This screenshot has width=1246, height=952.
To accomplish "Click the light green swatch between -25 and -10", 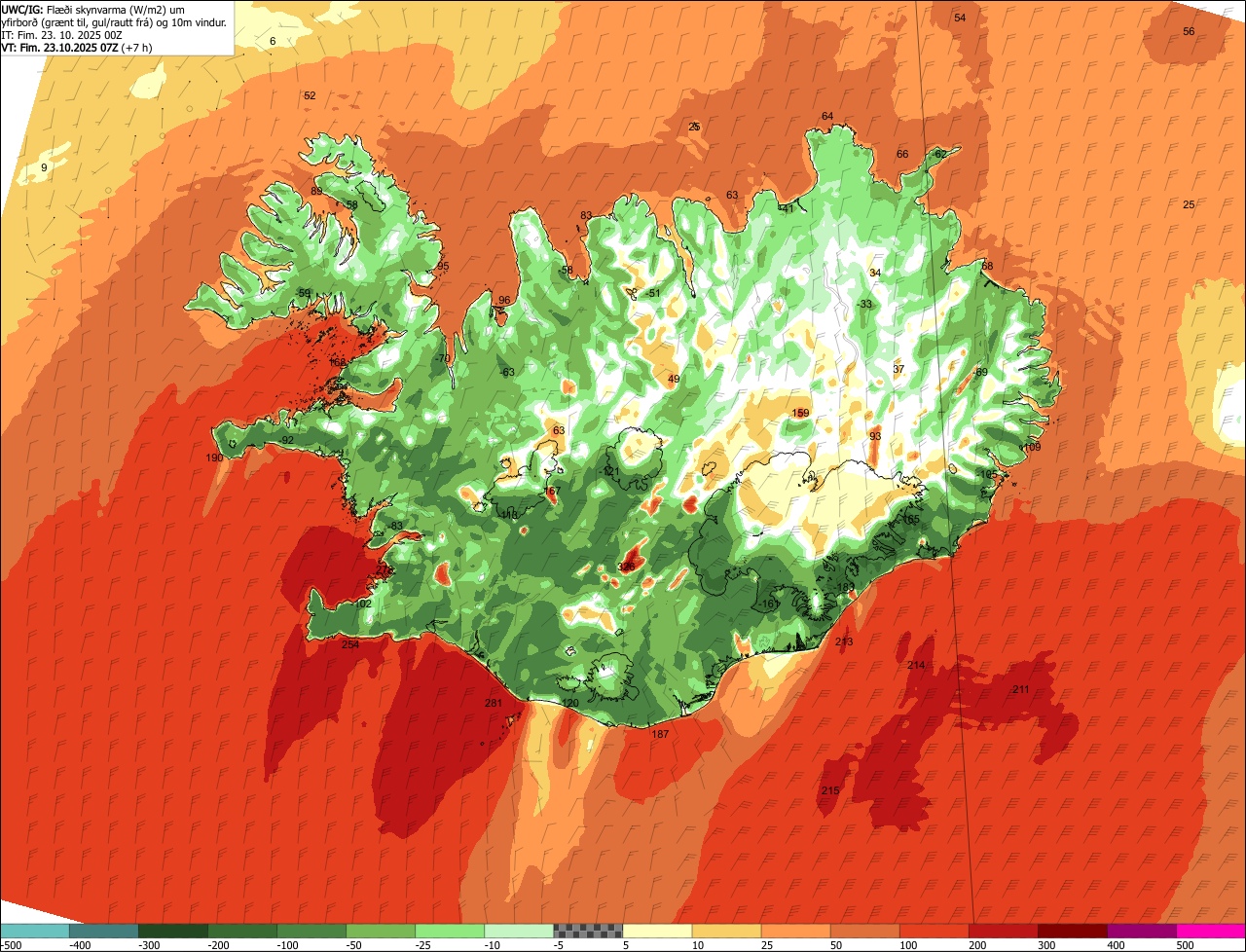I will (450, 931).
